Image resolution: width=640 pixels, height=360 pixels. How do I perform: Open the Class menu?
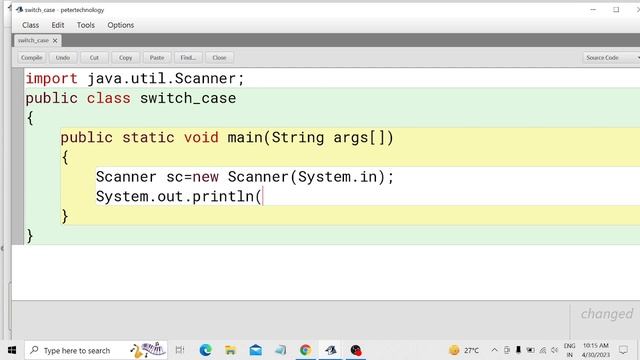click(31, 25)
